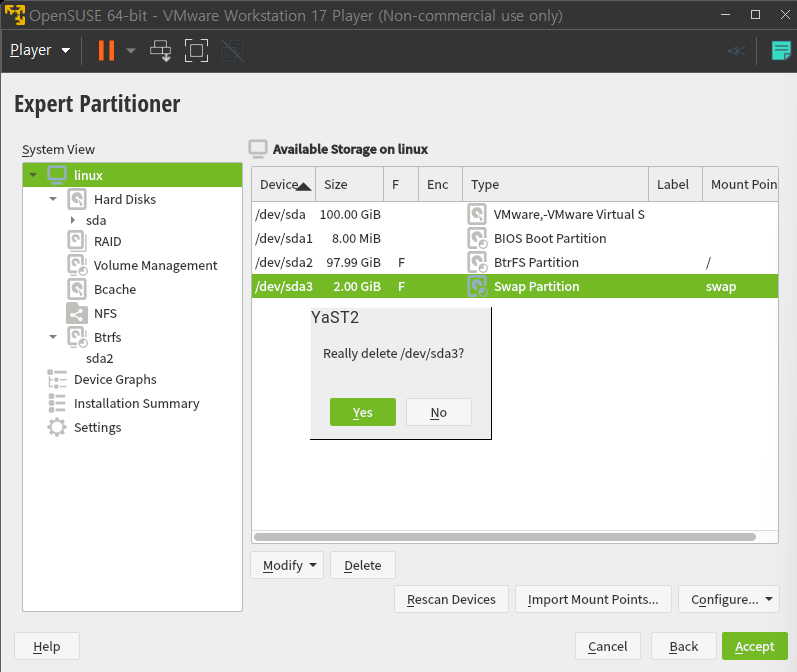This screenshot has height=672, width=797.
Task: Click the Help button
Action: pyautogui.click(x=47, y=646)
